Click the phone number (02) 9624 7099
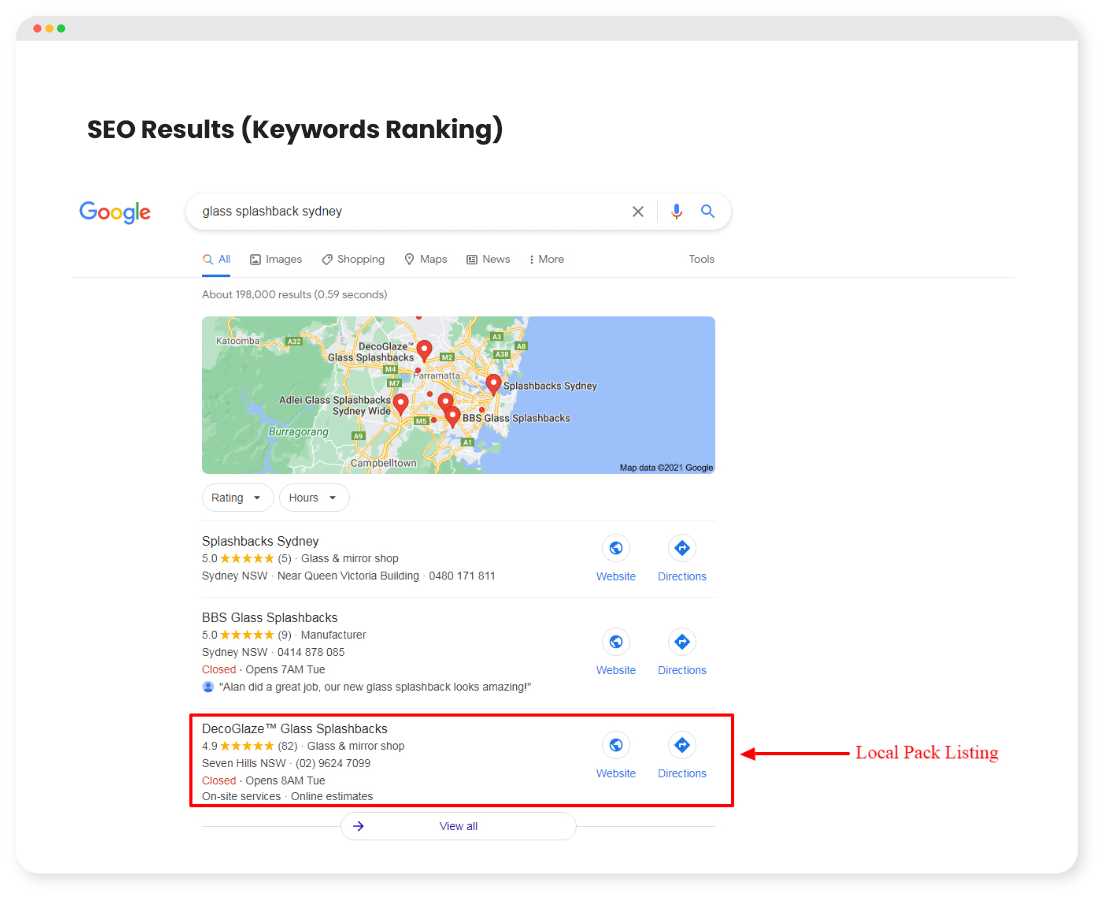1104x900 pixels. pyautogui.click(x=333, y=763)
